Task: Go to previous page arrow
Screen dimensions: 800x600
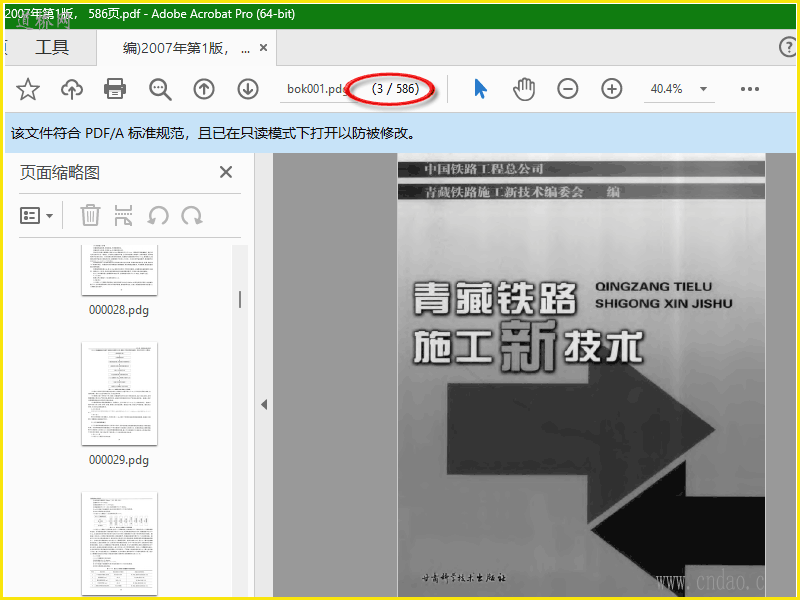Action: [204, 89]
